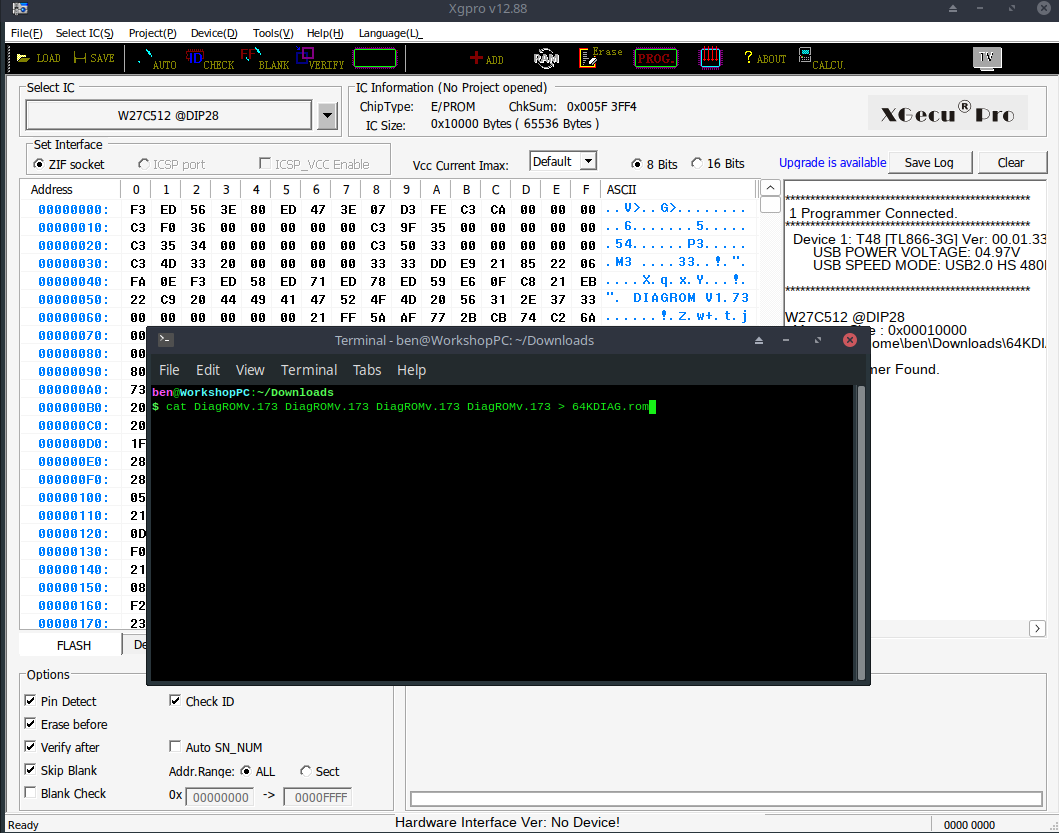The height and width of the screenshot is (833, 1059).
Task: Click the terminal window title bar icon
Action: tap(165, 340)
